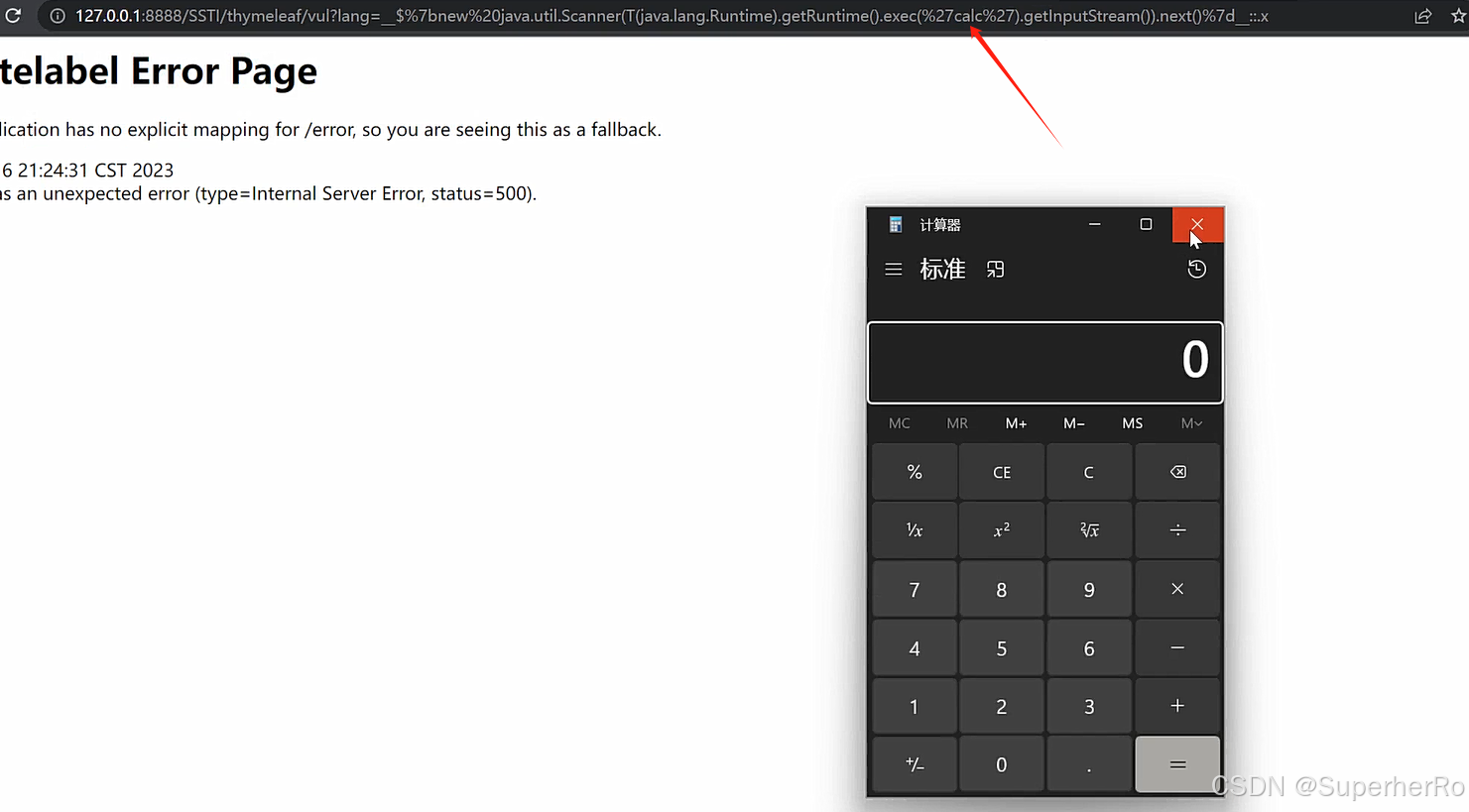This screenshot has width=1469, height=812.
Task: Click digit 9 key
Action: point(1089,589)
